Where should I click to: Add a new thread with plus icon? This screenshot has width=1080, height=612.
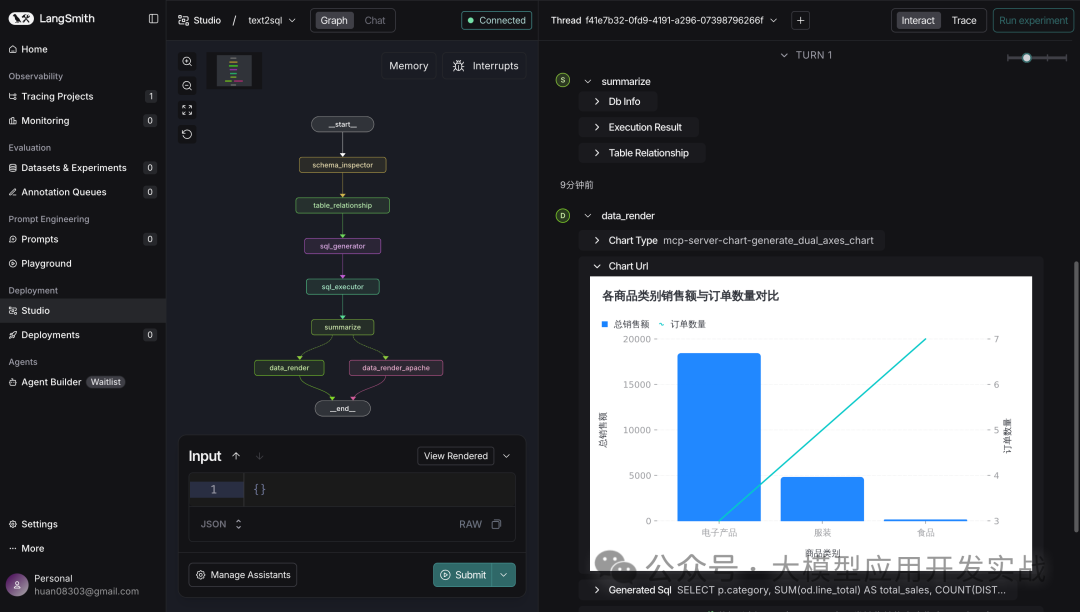point(800,21)
